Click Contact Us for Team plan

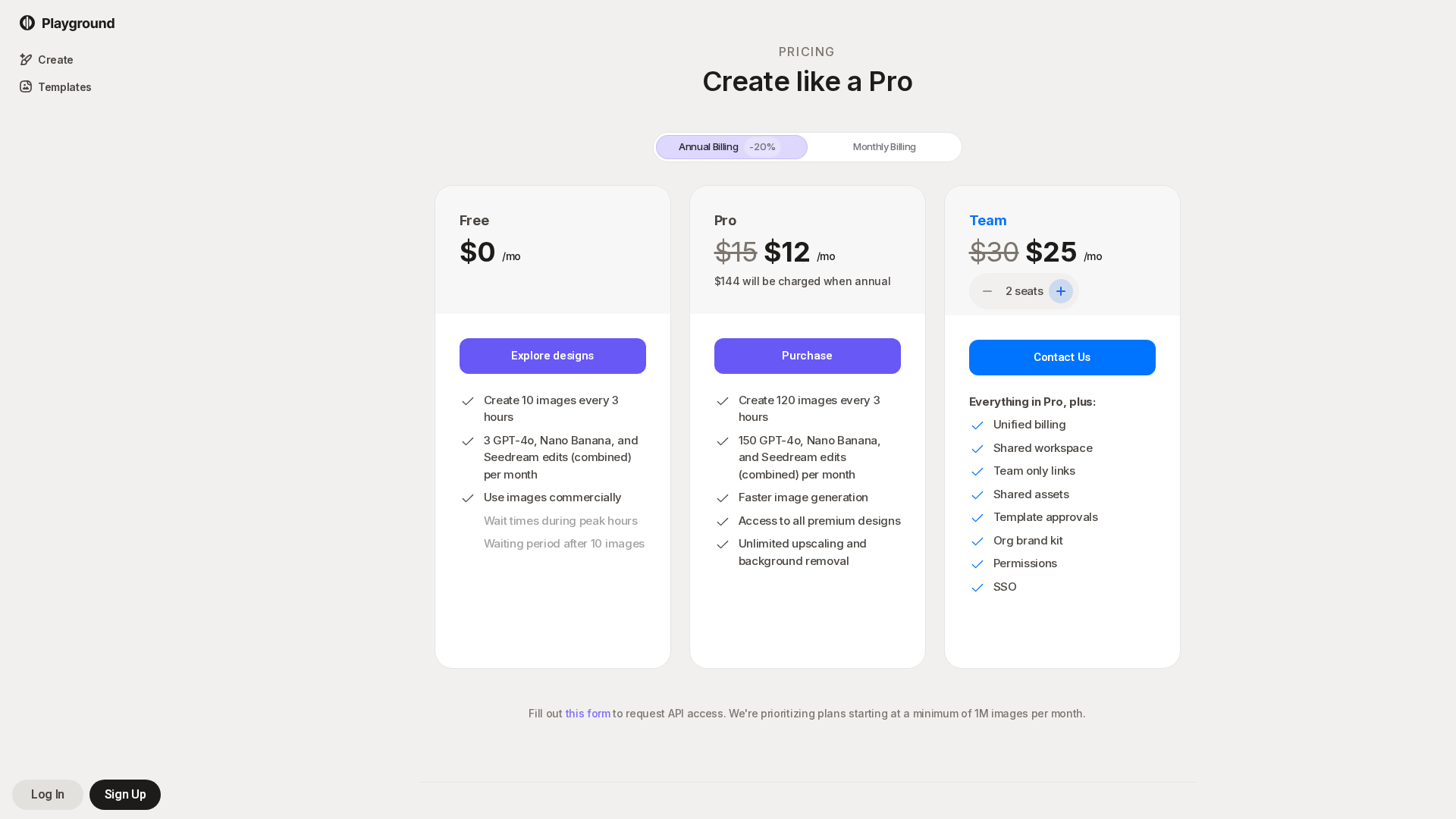coord(1062,357)
